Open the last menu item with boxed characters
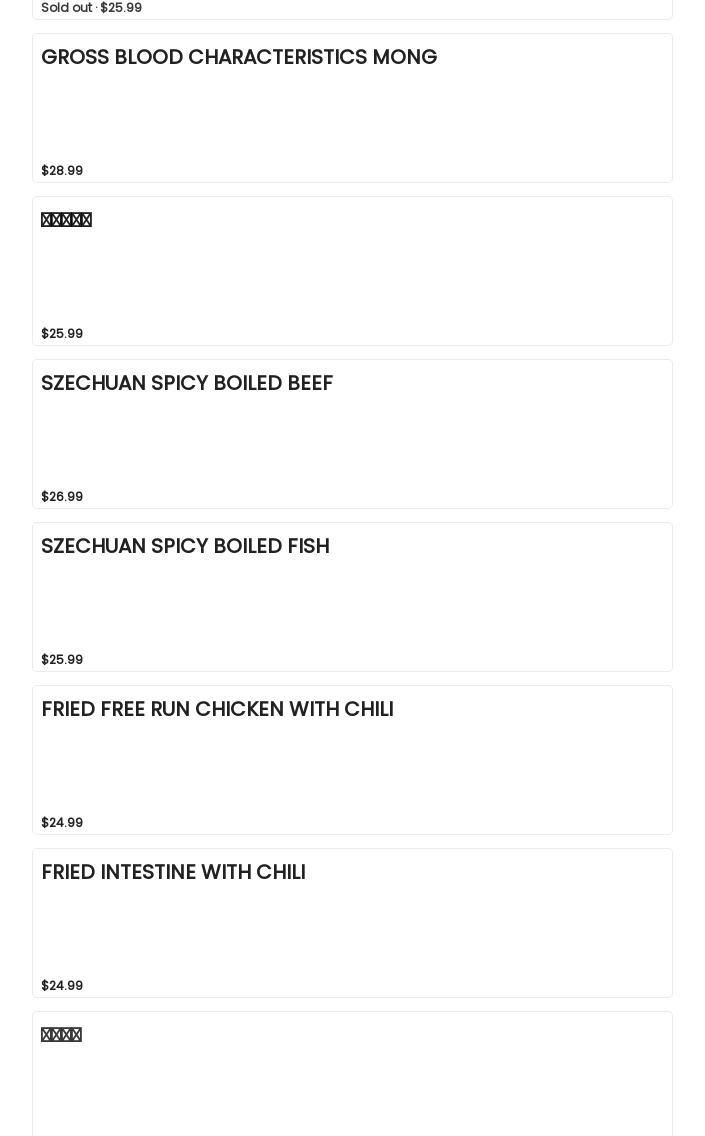The image size is (705, 1136). 61,1035
